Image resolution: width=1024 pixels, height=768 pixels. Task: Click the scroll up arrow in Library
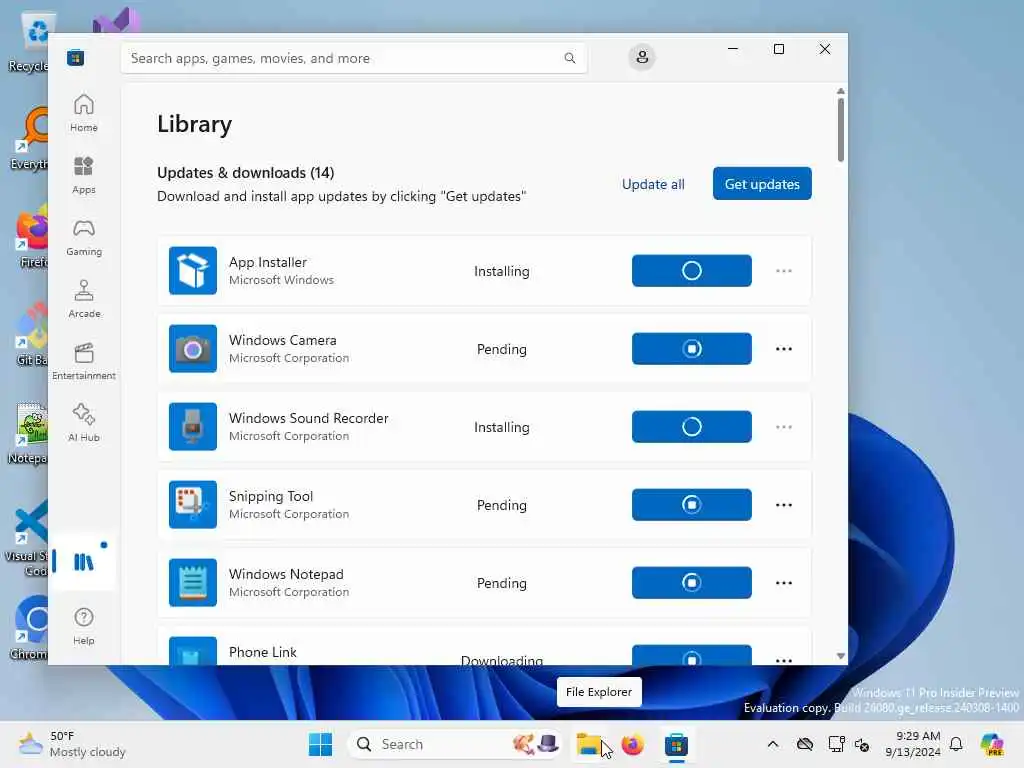pos(840,91)
